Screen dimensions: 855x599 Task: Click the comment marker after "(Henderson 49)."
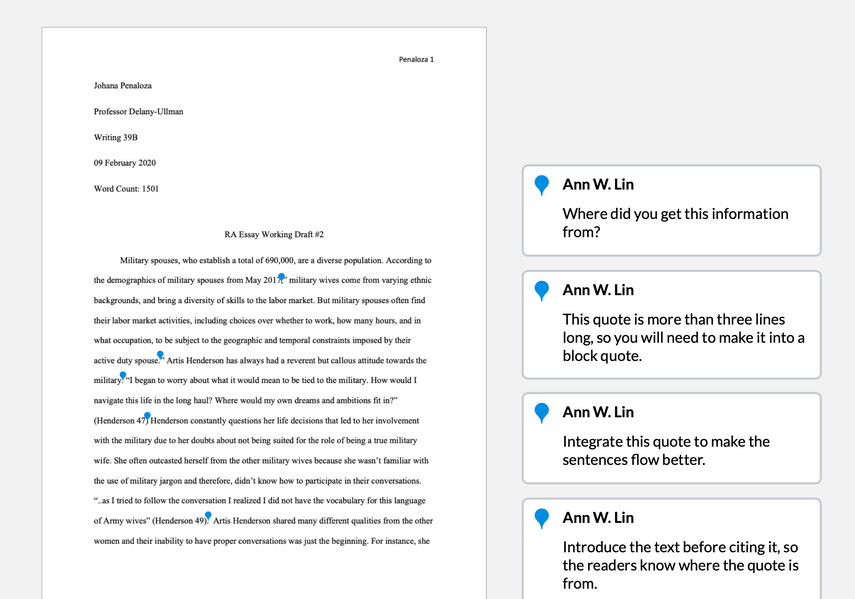(208, 516)
